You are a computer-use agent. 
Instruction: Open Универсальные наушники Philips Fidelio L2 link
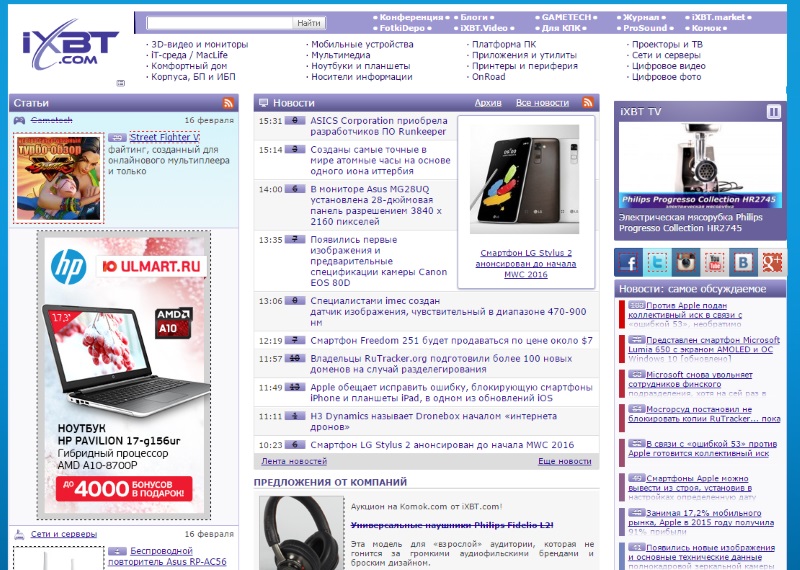click(452, 525)
